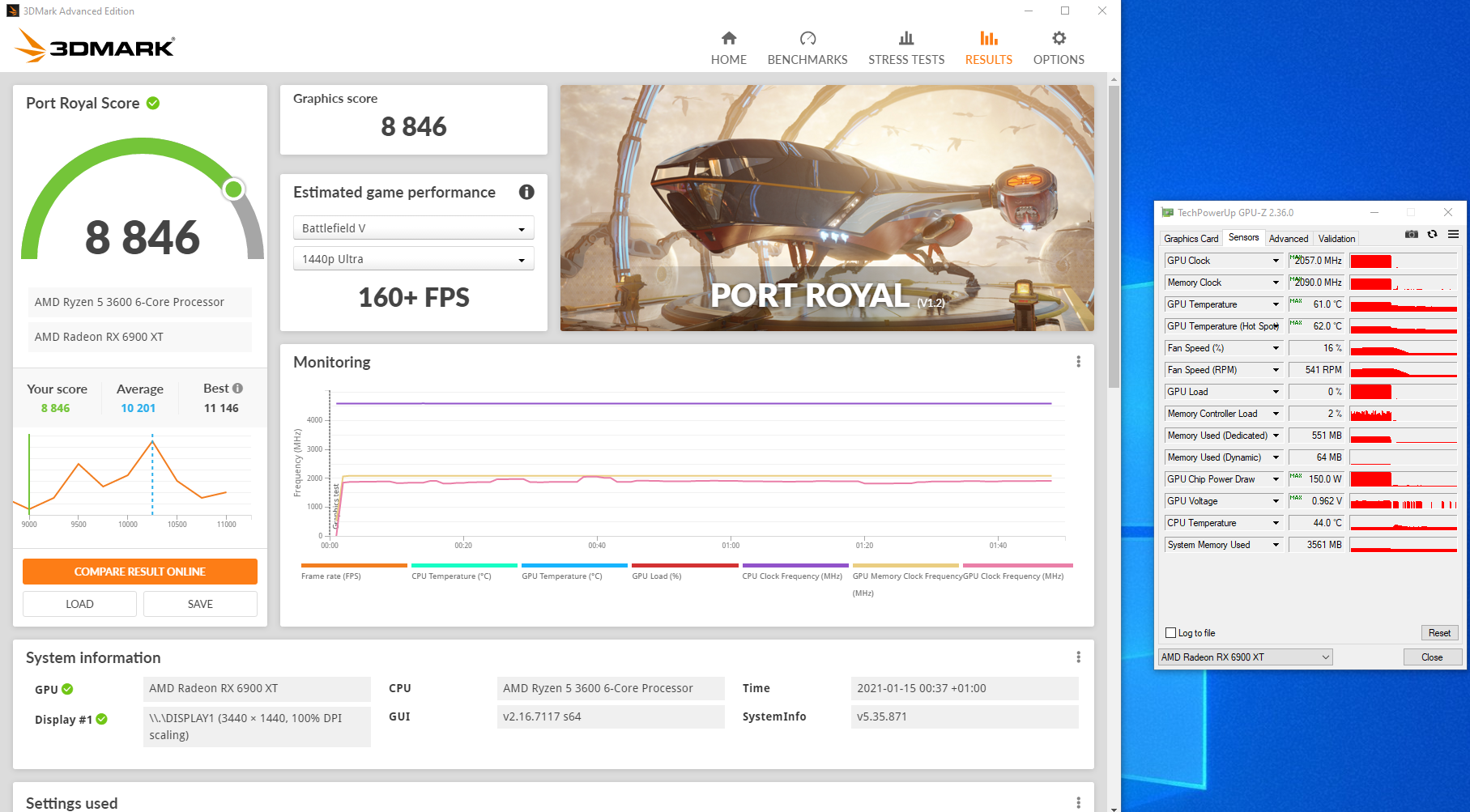This screenshot has width=1470, height=812.
Task: Click the GPU Clock sensor graph in GPU-Z
Action: pos(1404,261)
